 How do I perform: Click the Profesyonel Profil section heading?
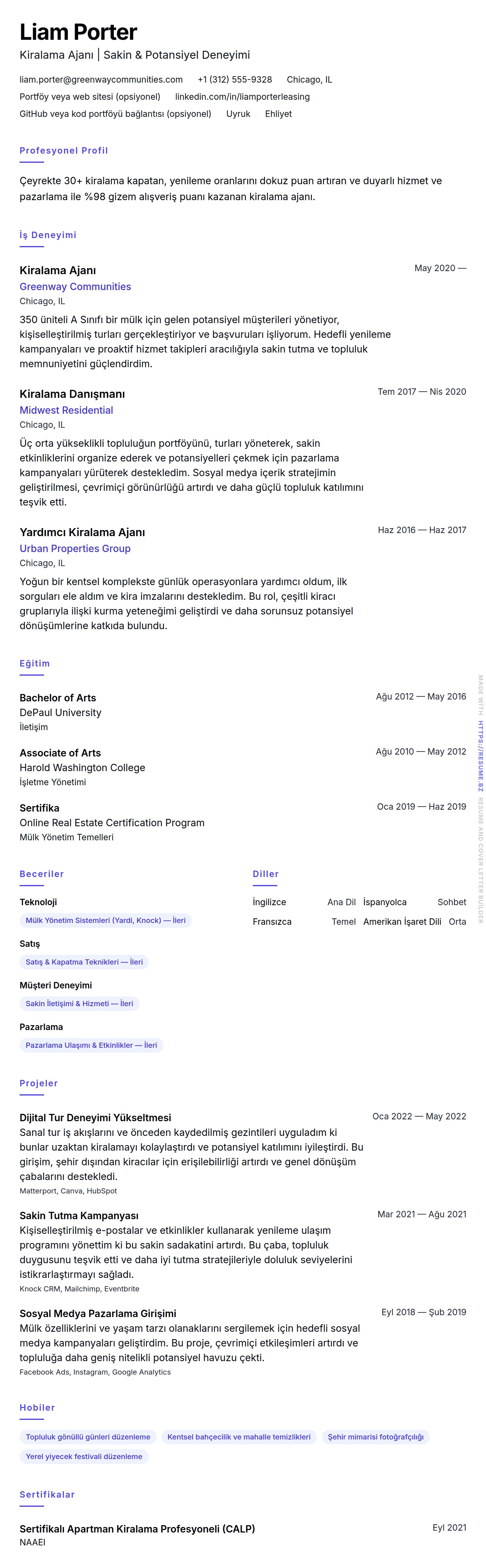pyautogui.click(x=63, y=150)
